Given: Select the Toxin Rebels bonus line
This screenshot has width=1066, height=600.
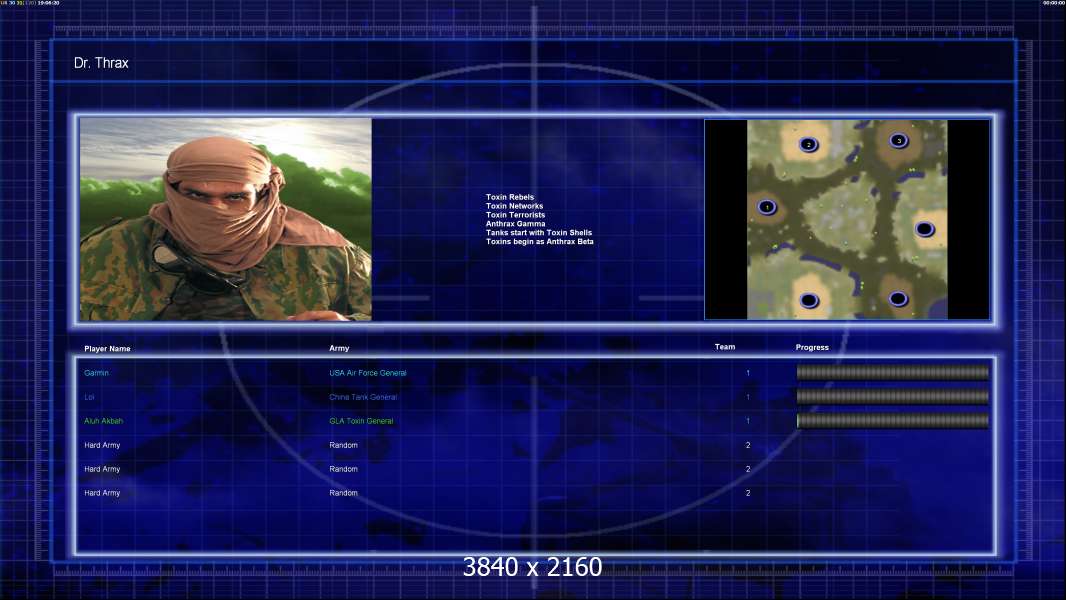Looking at the screenshot, I should pos(510,197).
